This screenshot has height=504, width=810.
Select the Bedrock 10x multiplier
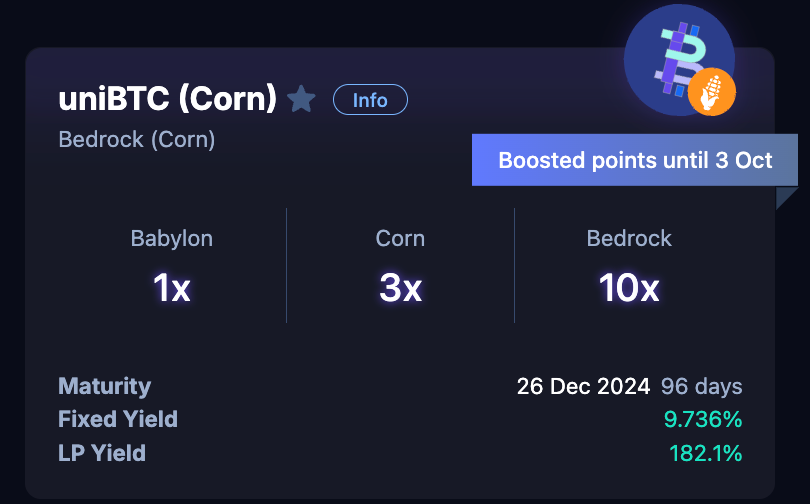(x=629, y=288)
